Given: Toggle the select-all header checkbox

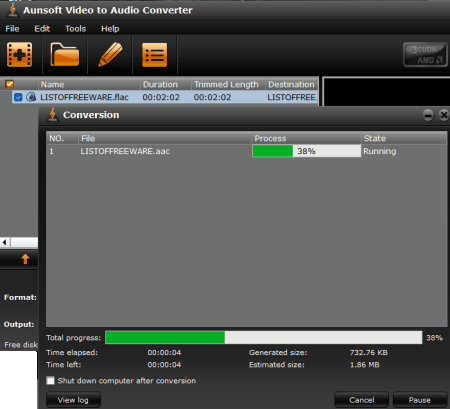Looking at the screenshot, I should tap(10, 84).
